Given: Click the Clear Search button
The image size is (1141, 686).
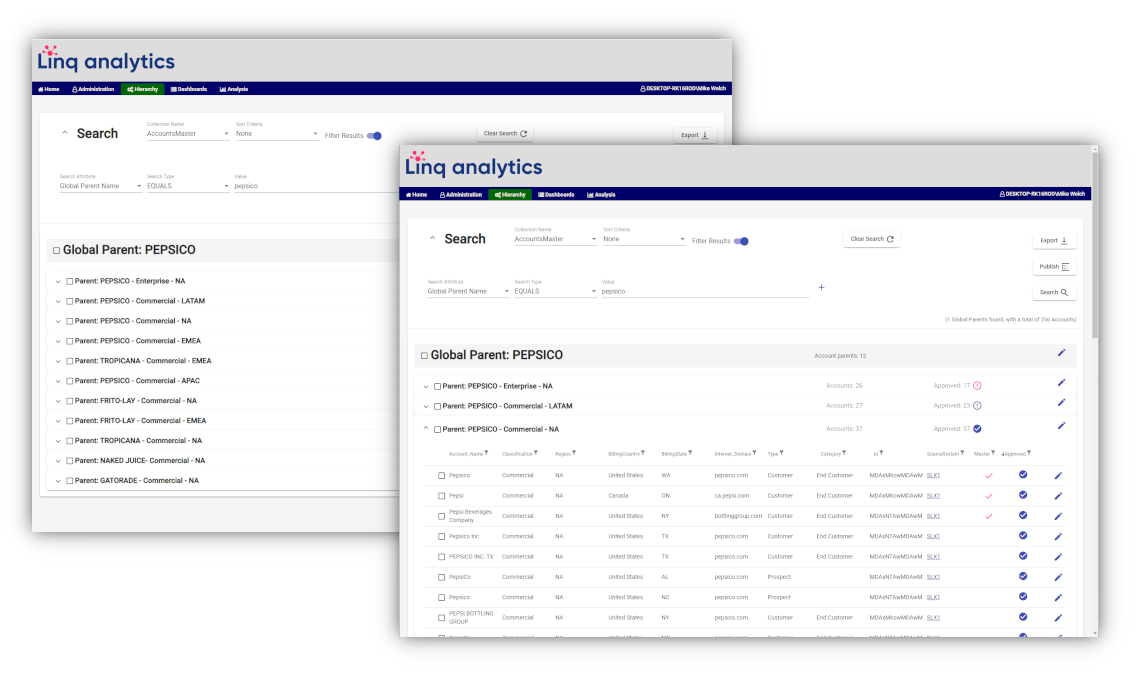Looking at the screenshot, I should point(869,238).
